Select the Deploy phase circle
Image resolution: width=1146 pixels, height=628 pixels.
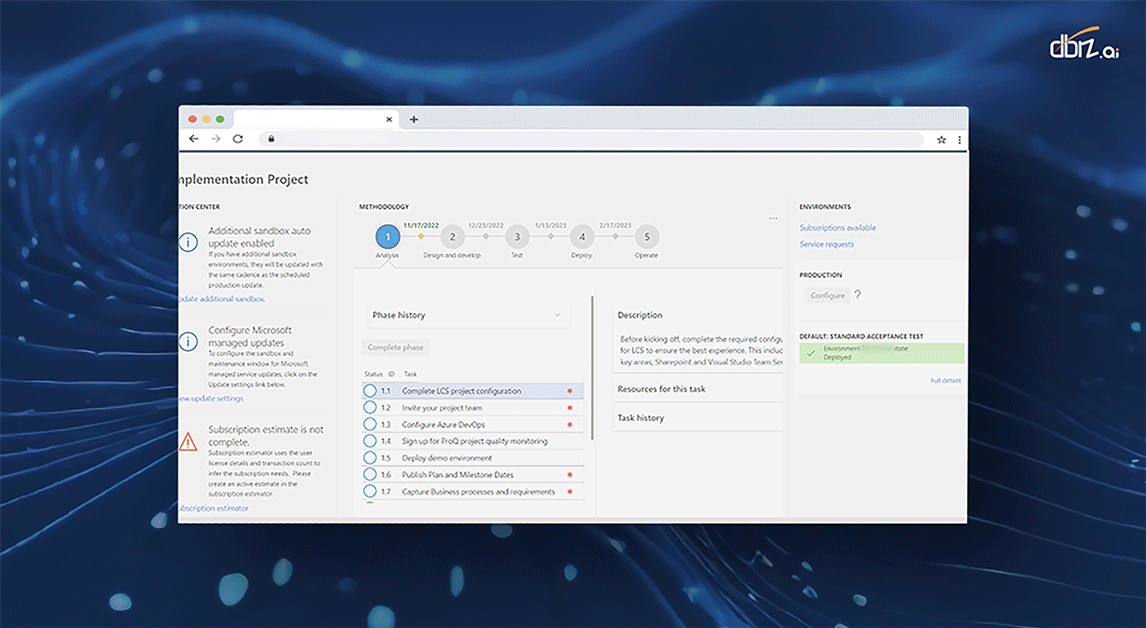[581, 236]
